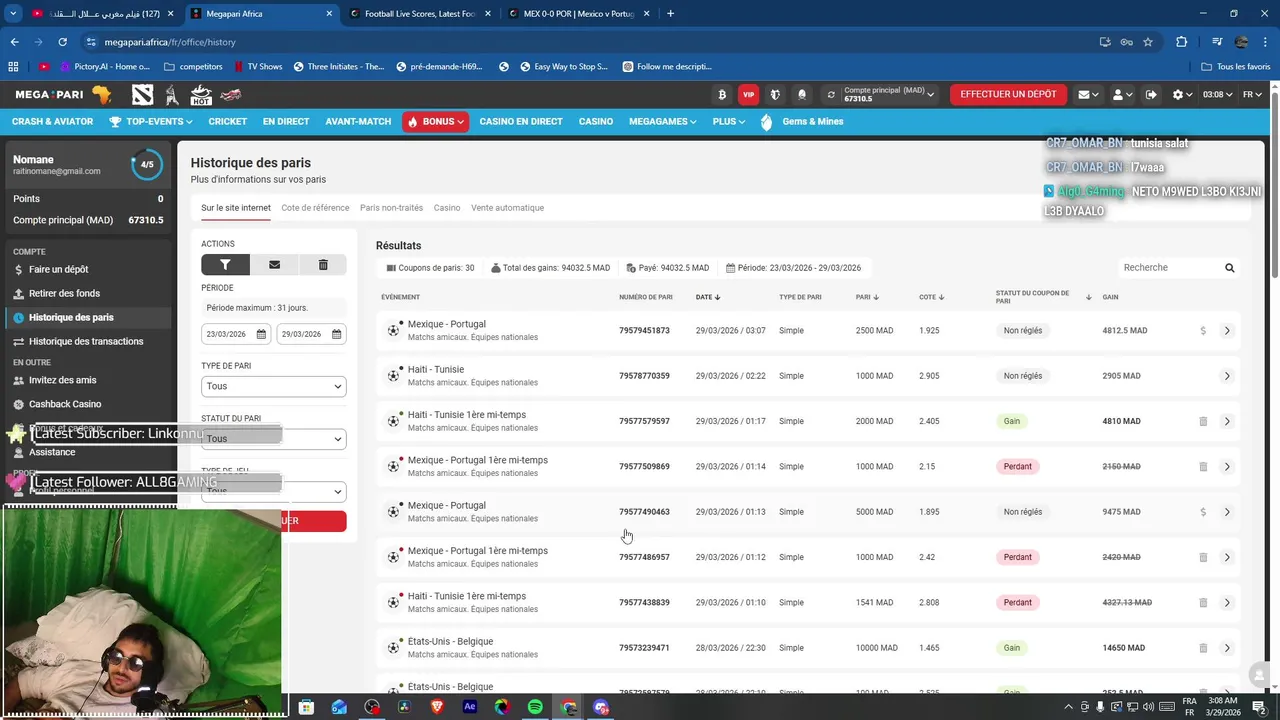Open Historique des transactions sidebar link
This screenshot has height=720, width=1280.
click(x=86, y=342)
